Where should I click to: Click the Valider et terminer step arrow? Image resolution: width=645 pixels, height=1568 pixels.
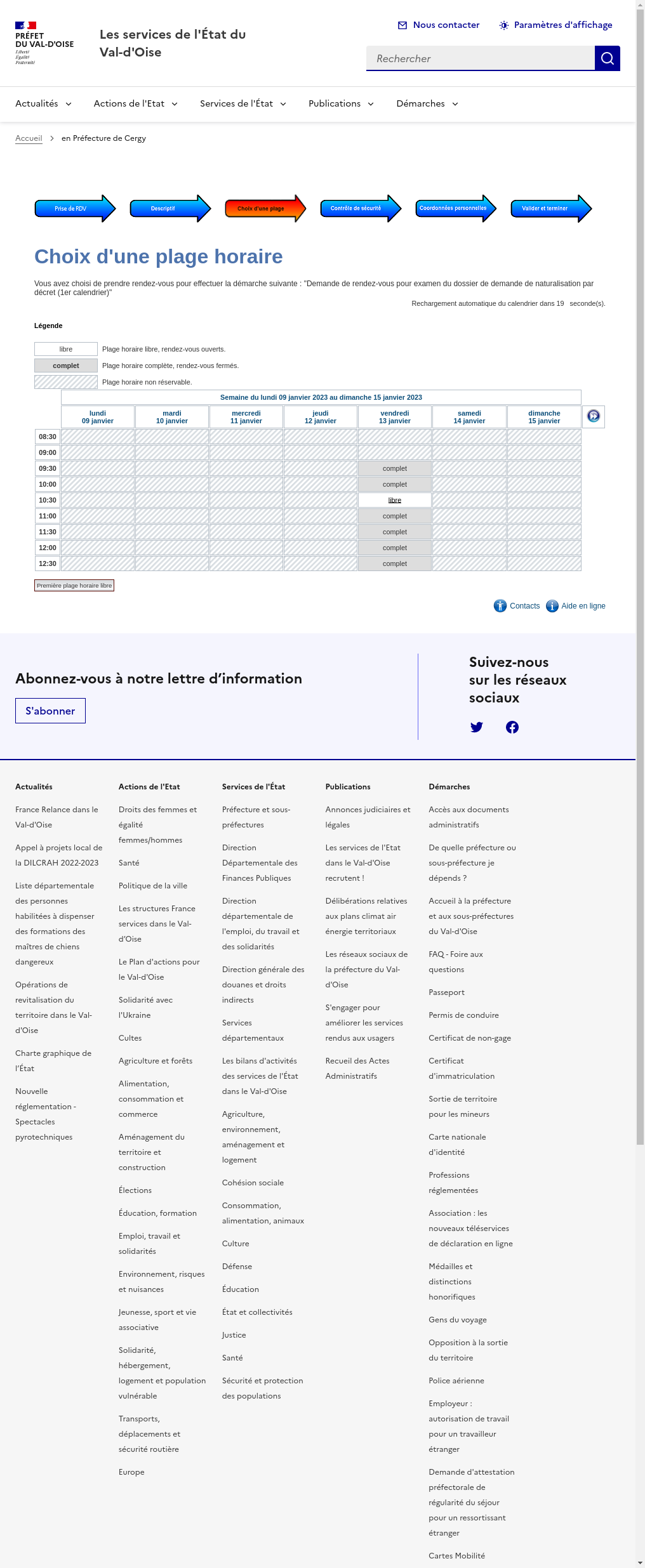[x=551, y=208]
